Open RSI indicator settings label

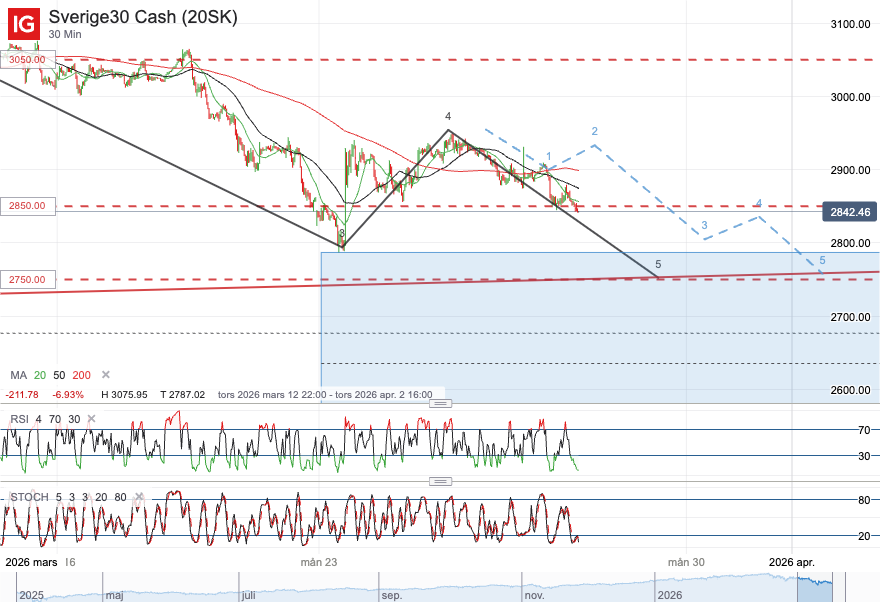pos(19,419)
